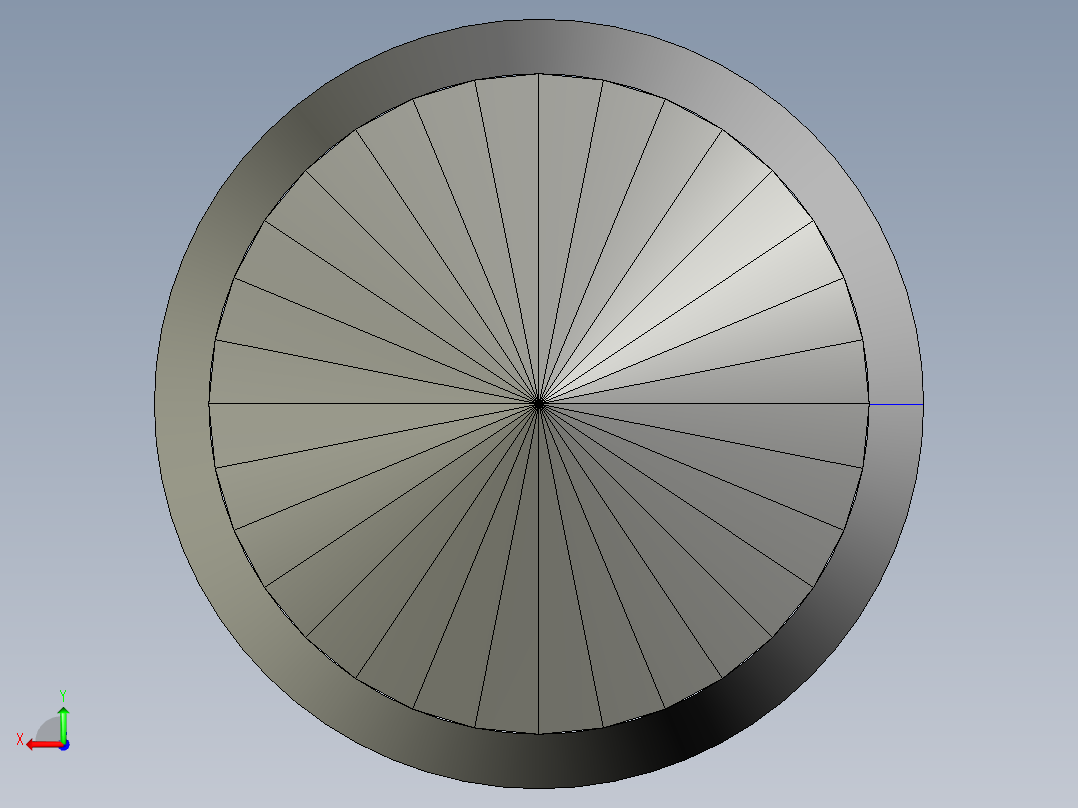Select the center apex point of the cone
Viewport: 1078px width, 808px height.
(x=539, y=404)
